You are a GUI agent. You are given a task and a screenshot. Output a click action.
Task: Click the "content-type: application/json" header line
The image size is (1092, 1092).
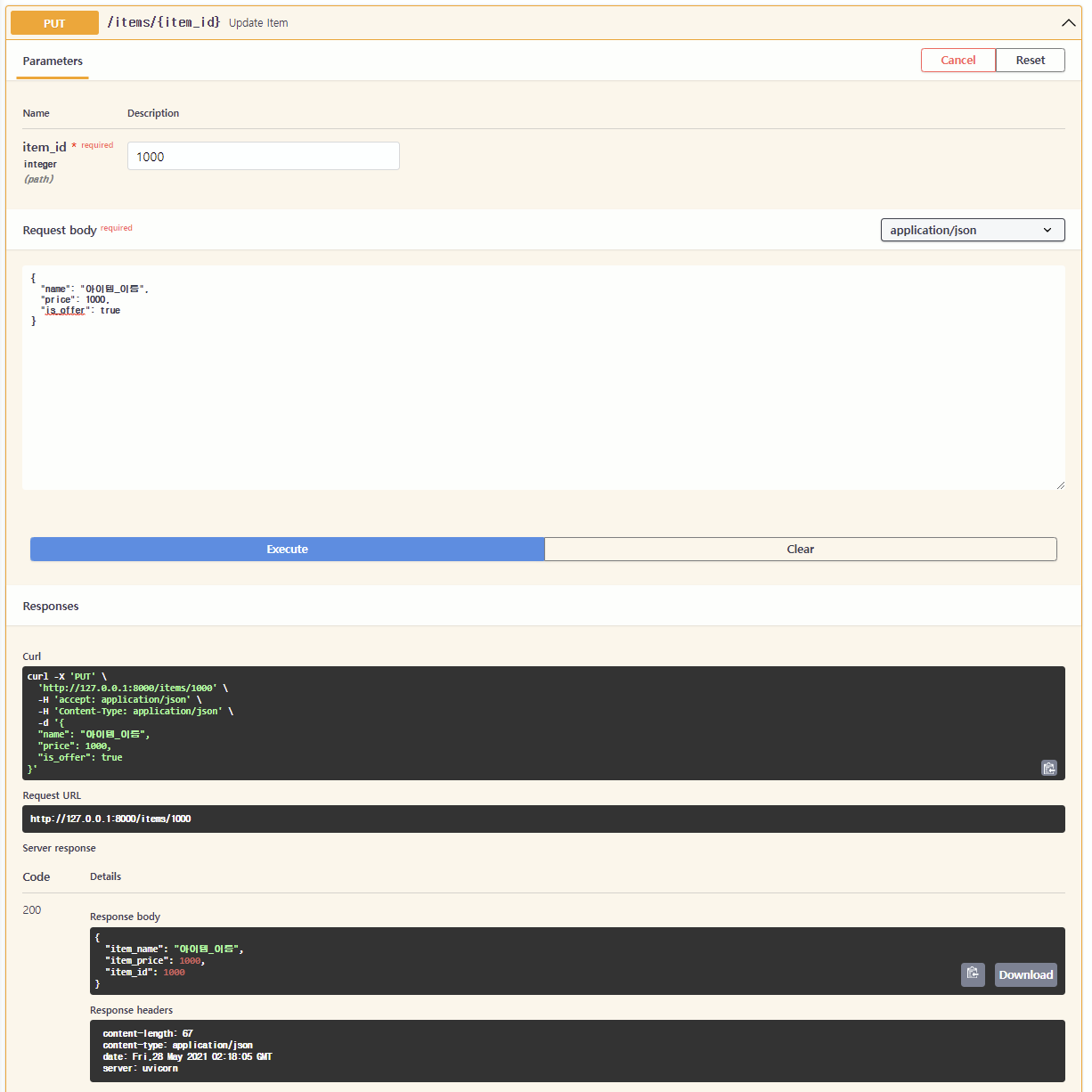tap(177, 1045)
